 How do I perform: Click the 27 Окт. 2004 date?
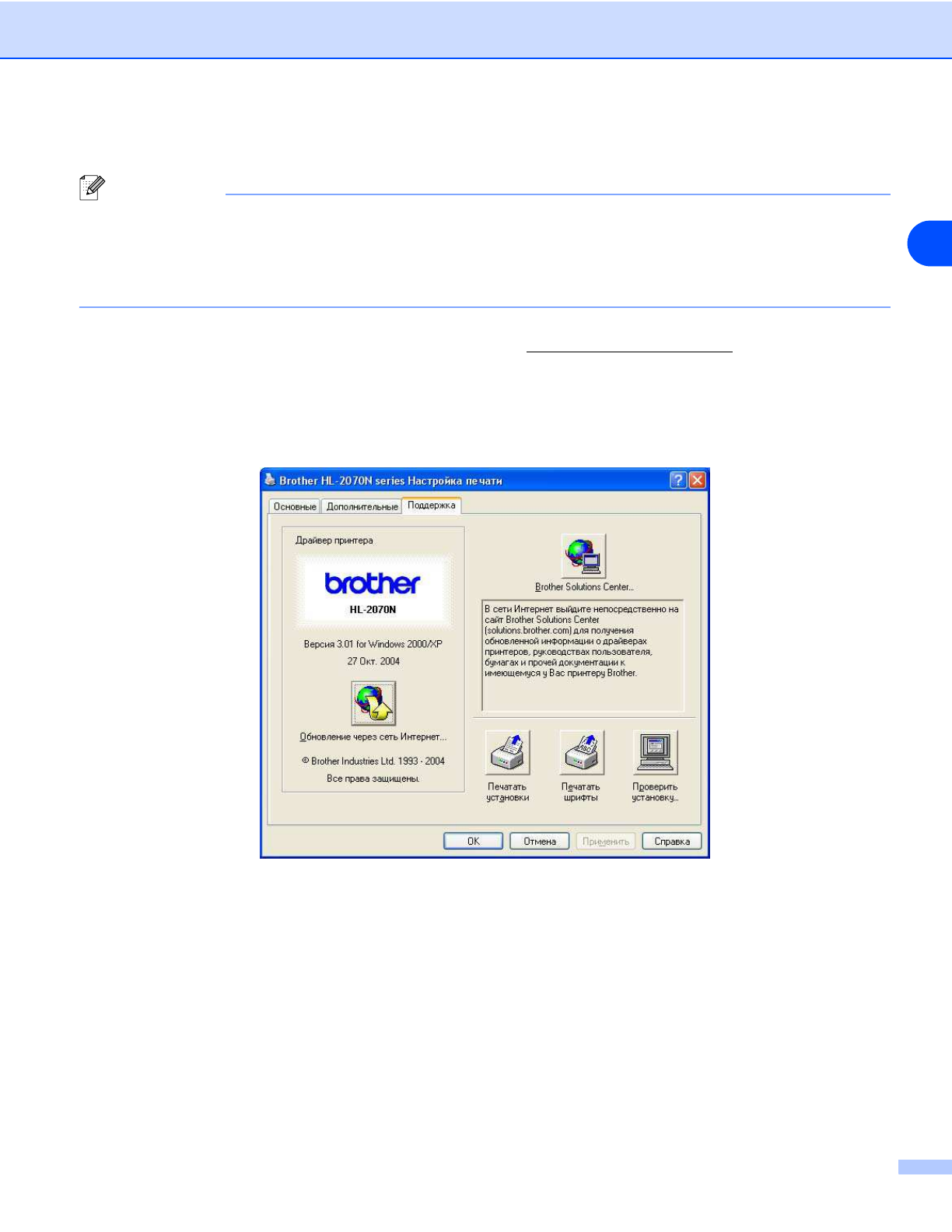point(373,661)
